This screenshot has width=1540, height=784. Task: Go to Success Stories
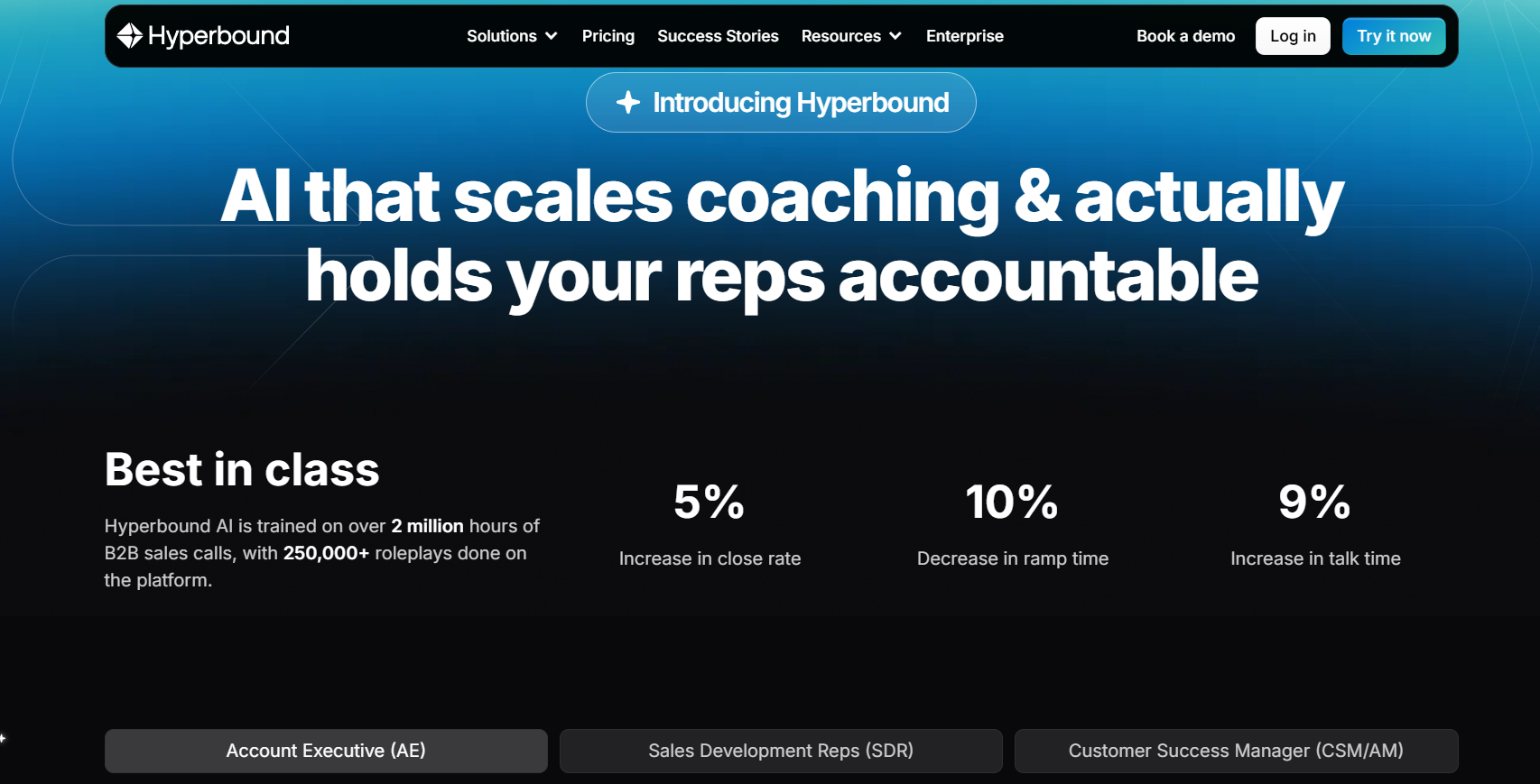pos(718,36)
